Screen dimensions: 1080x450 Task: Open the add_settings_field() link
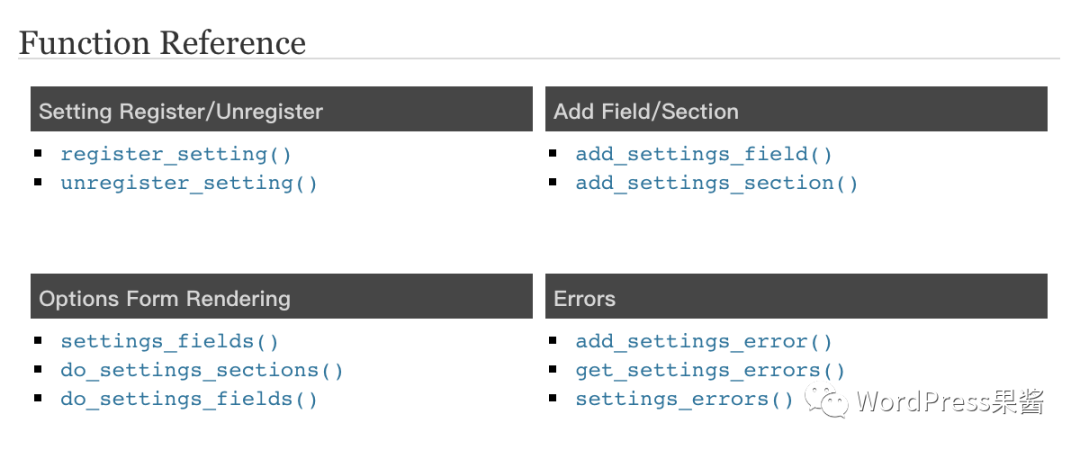point(704,154)
